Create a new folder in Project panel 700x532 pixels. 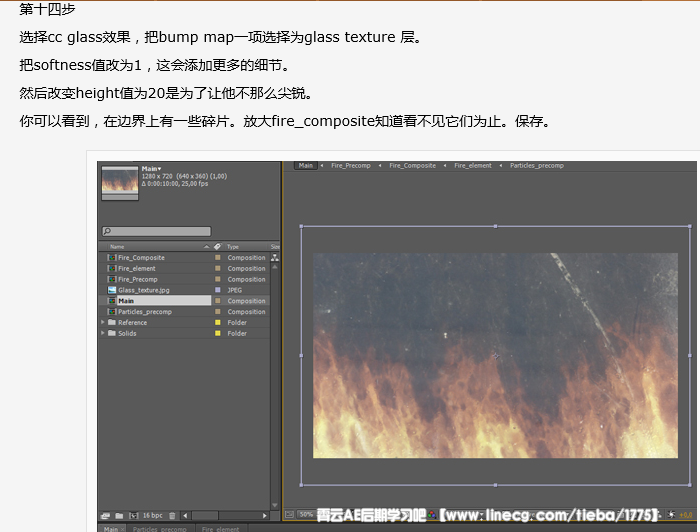(x=119, y=515)
